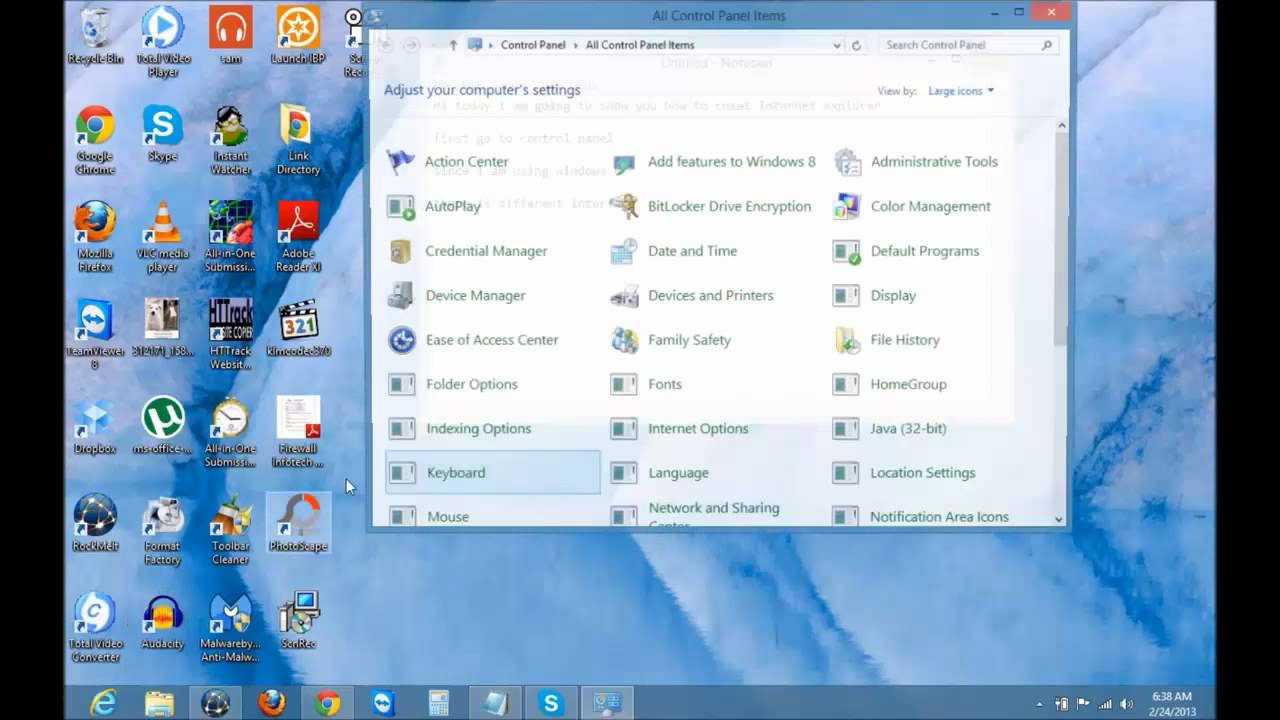Select the PhotoScape desktop shortcut

click(298, 523)
